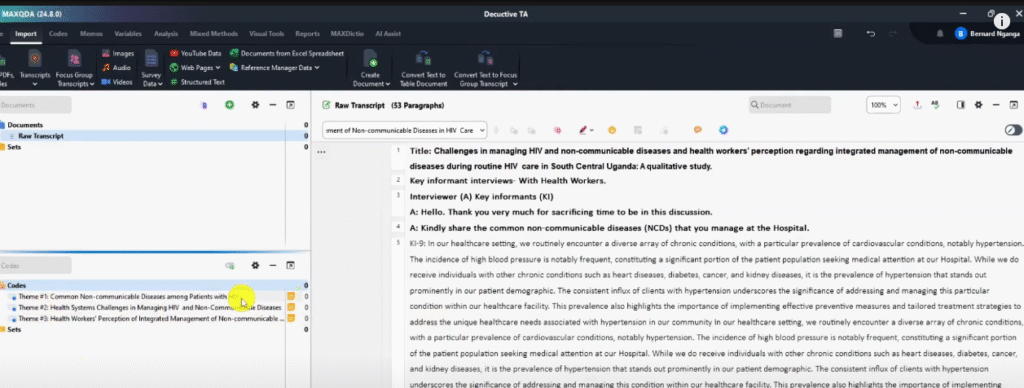The image size is (1024, 388).
Task: Click the Redo arrow in the title bar
Action: point(893,33)
